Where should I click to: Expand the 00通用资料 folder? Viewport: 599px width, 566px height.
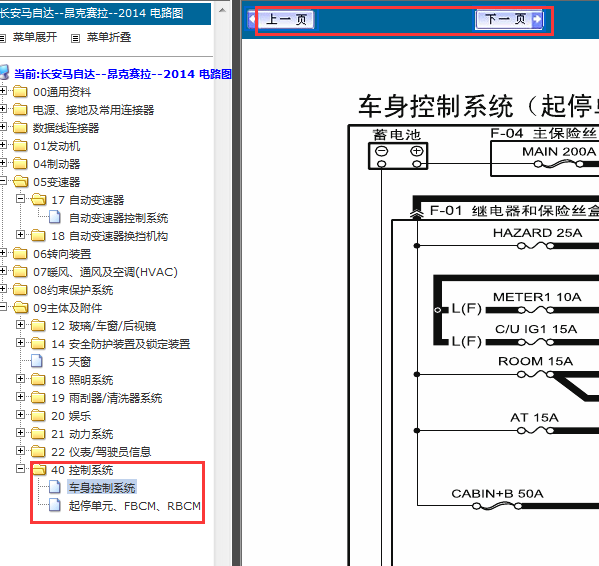(x=3, y=91)
